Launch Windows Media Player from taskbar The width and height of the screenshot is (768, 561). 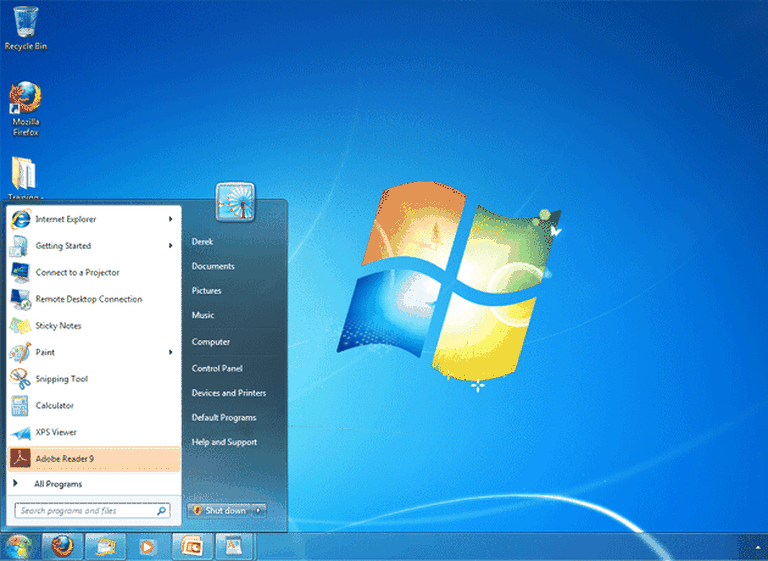pyautogui.click(x=146, y=546)
